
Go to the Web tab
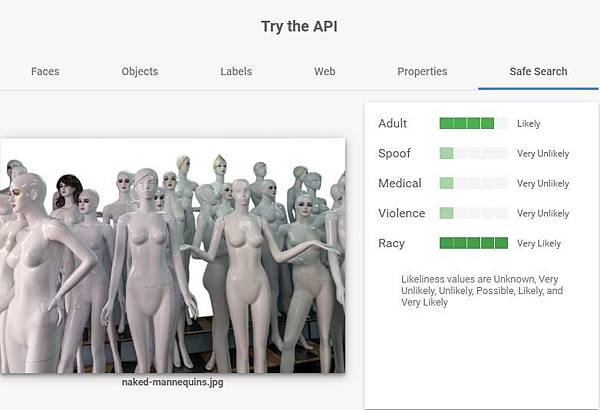click(324, 72)
